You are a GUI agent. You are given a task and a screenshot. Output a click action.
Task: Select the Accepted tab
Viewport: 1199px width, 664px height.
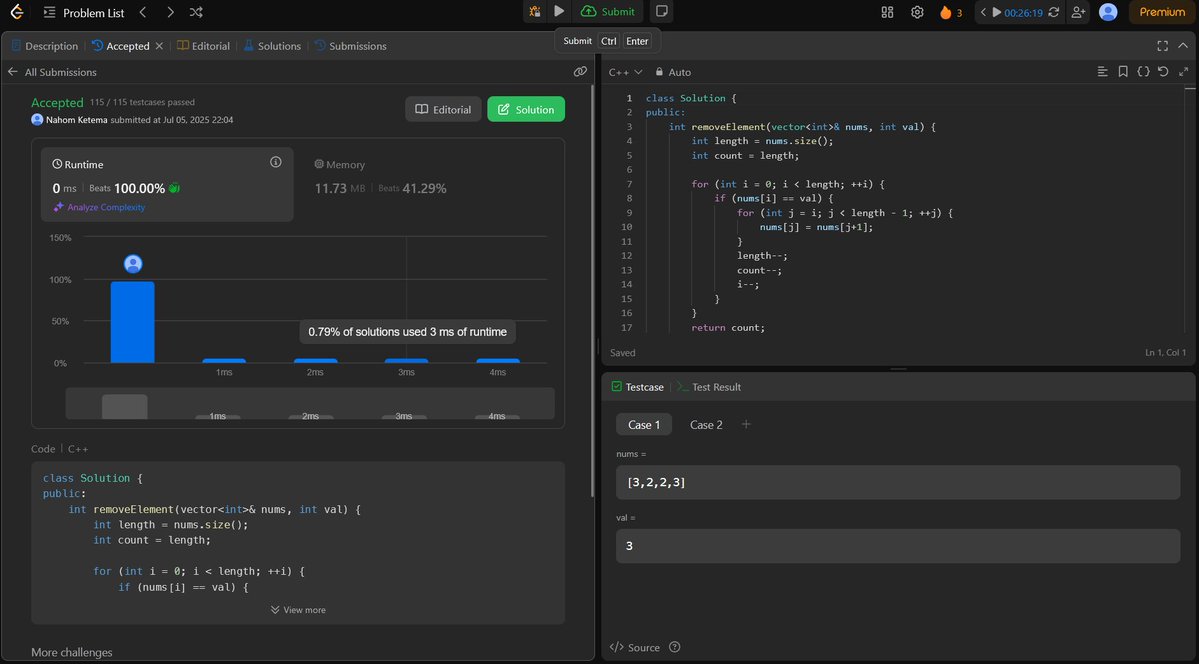pyautogui.click(x=121, y=46)
